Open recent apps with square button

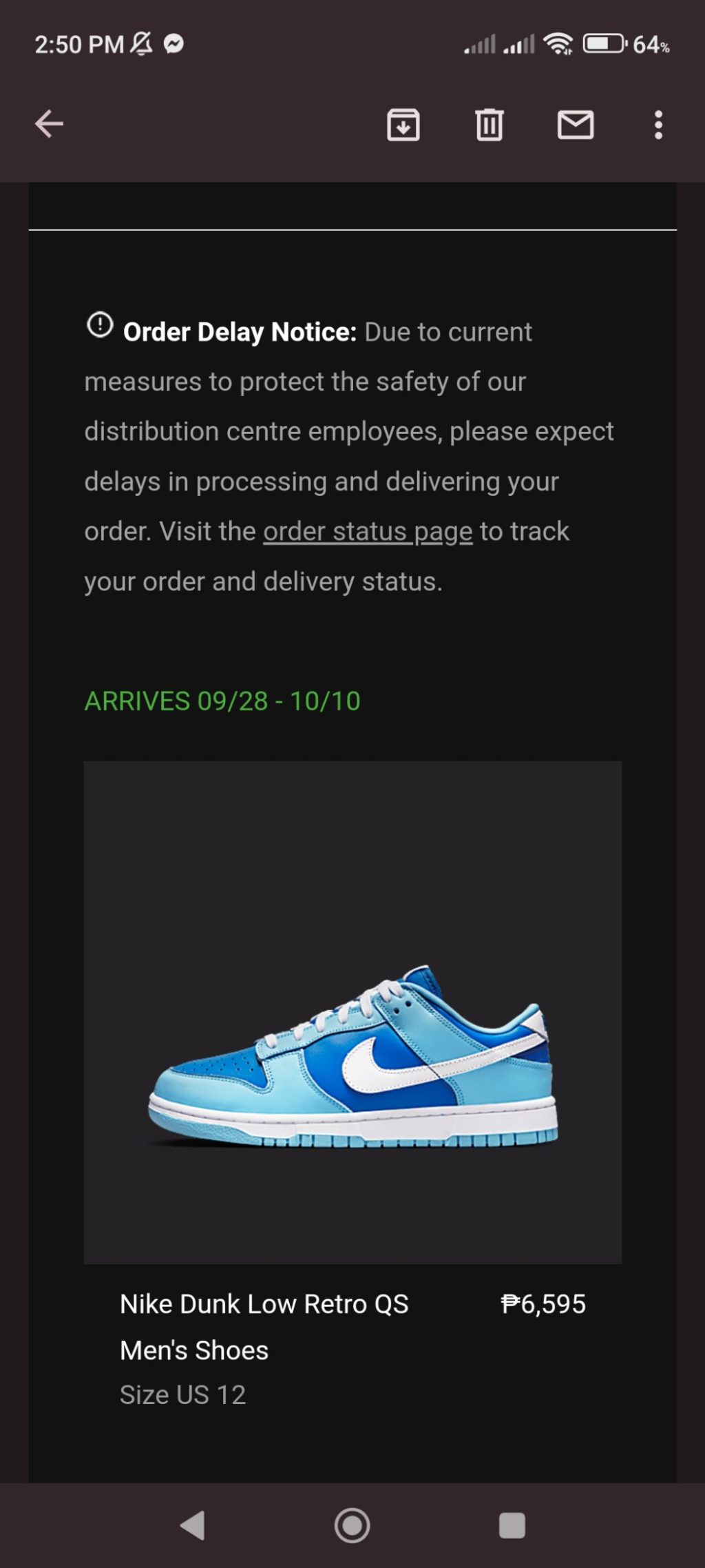pos(512,1525)
